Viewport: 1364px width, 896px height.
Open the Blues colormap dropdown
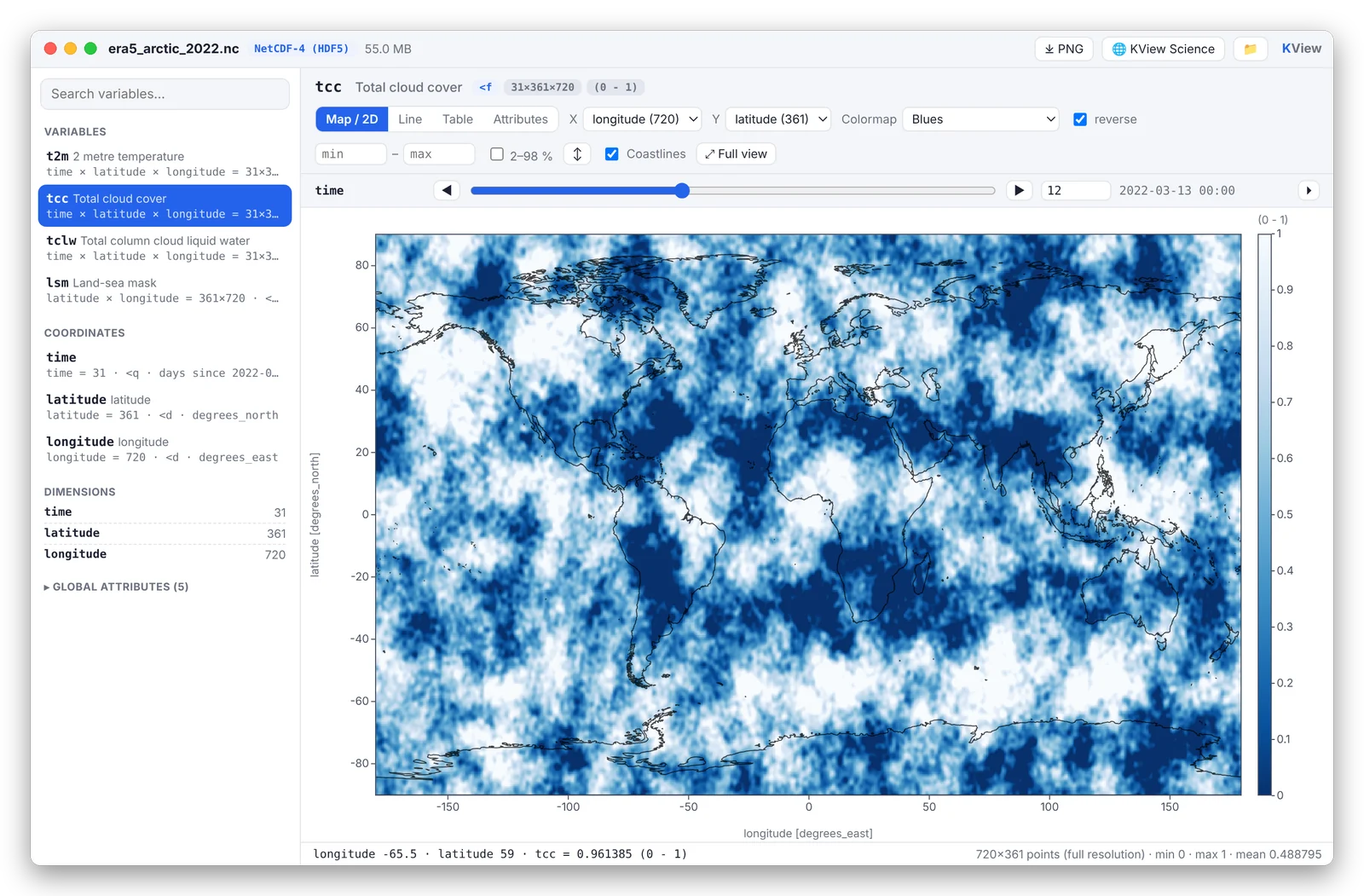(x=981, y=119)
